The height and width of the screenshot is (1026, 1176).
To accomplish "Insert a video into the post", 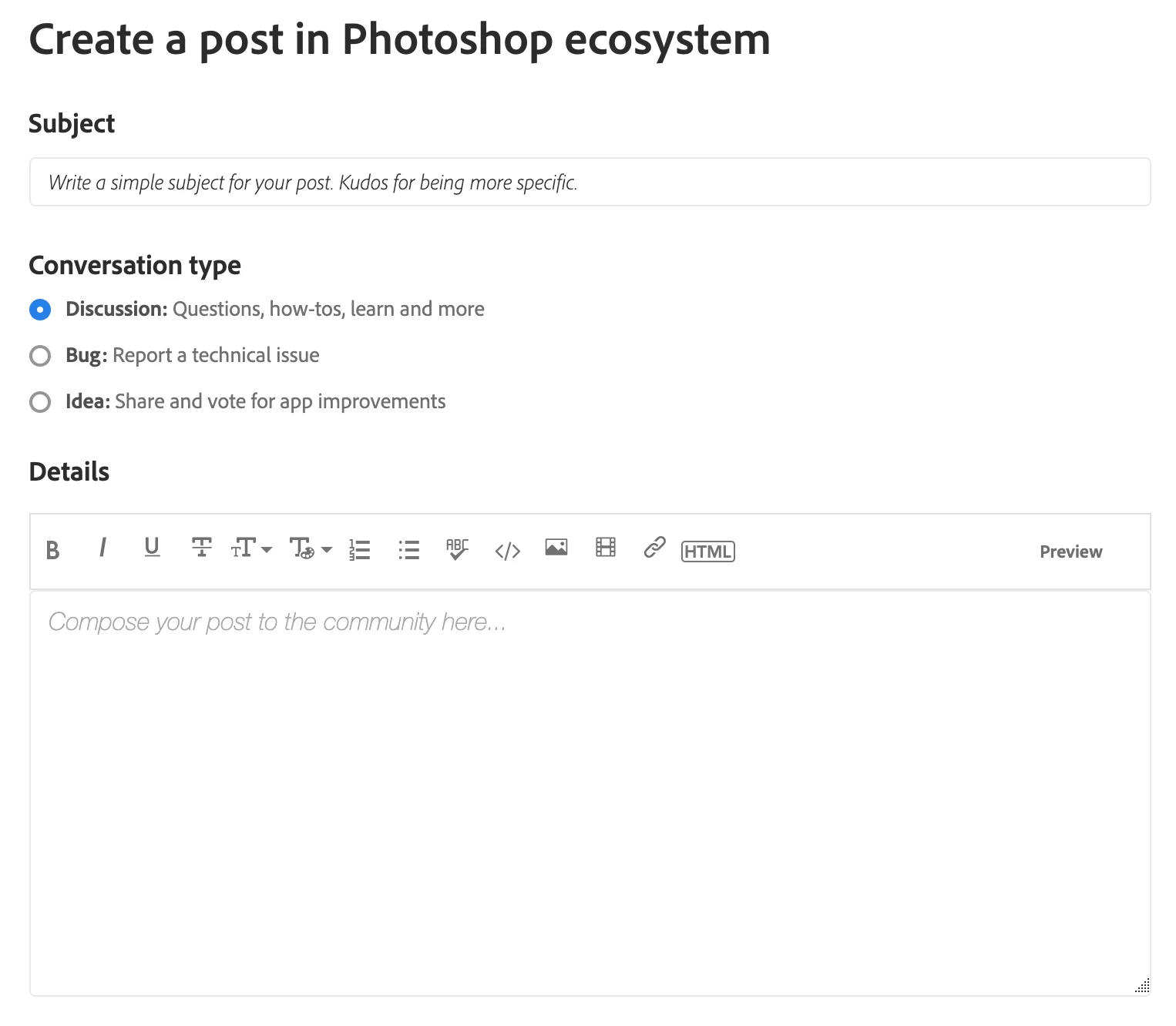I will (x=606, y=548).
